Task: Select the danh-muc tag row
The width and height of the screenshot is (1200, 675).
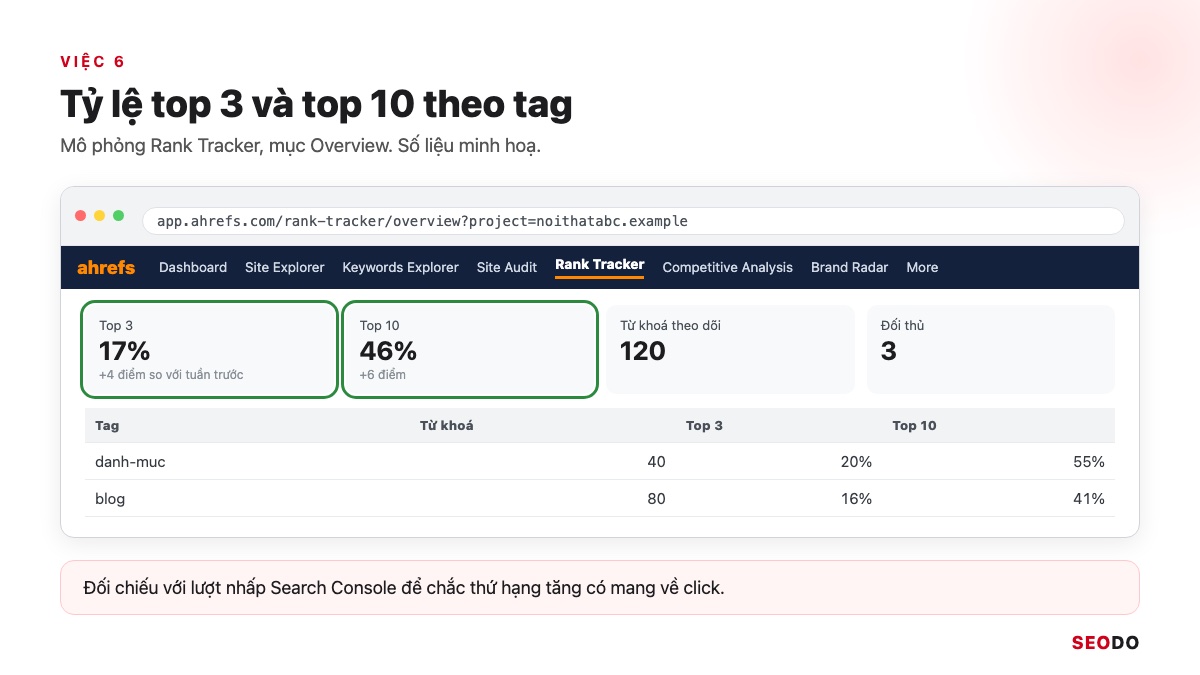Action: [x=600, y=462]
